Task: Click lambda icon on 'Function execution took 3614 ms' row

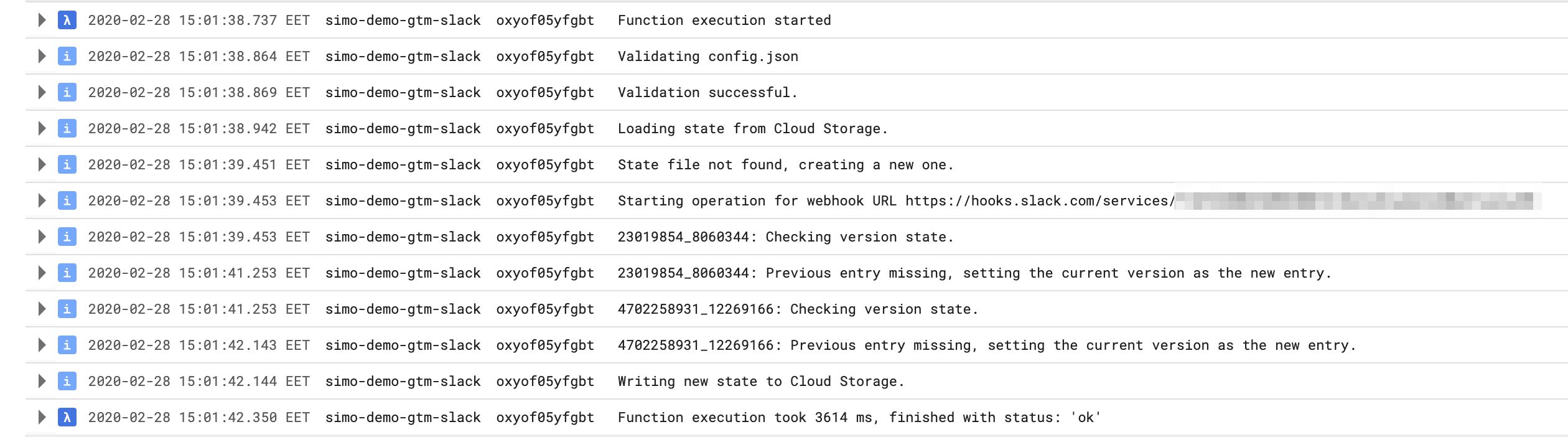Action: (x=67, y=417)
